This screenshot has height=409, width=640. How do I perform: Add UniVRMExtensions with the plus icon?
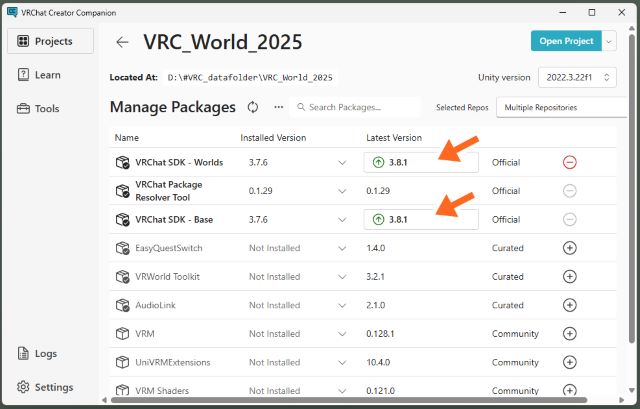(569, 362)
